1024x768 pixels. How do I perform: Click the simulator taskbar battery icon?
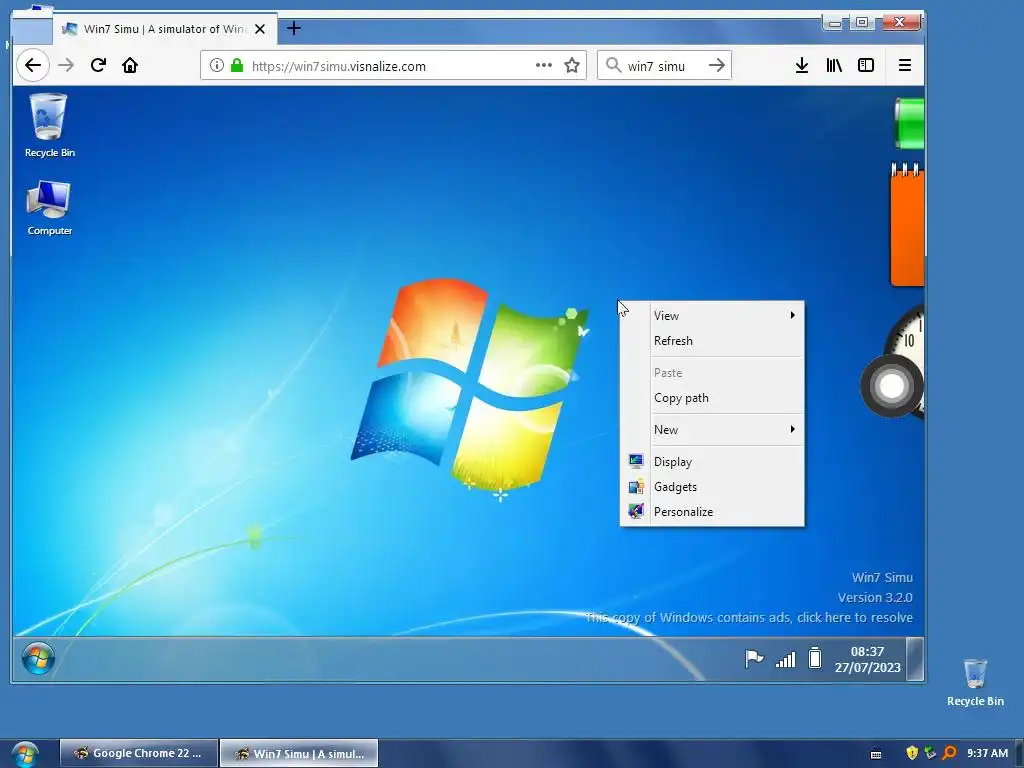(x=814, y=658)
